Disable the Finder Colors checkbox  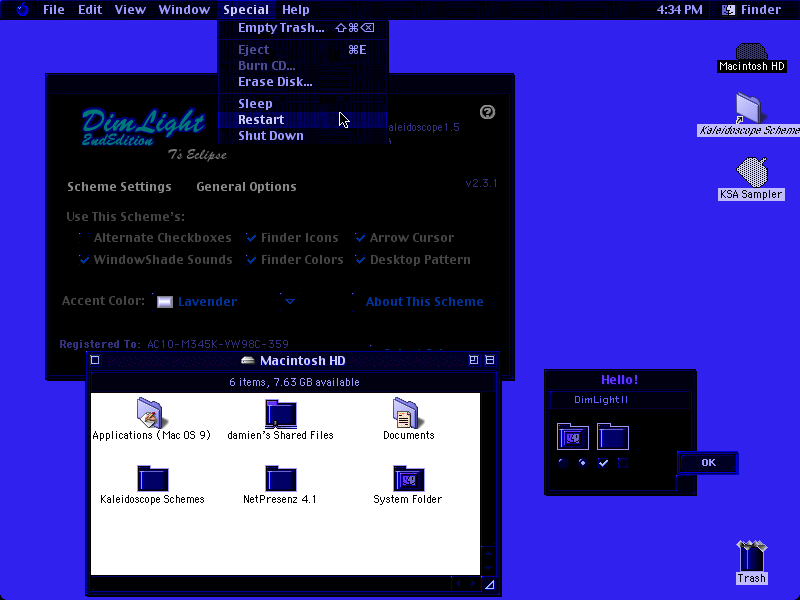(251, 260)
